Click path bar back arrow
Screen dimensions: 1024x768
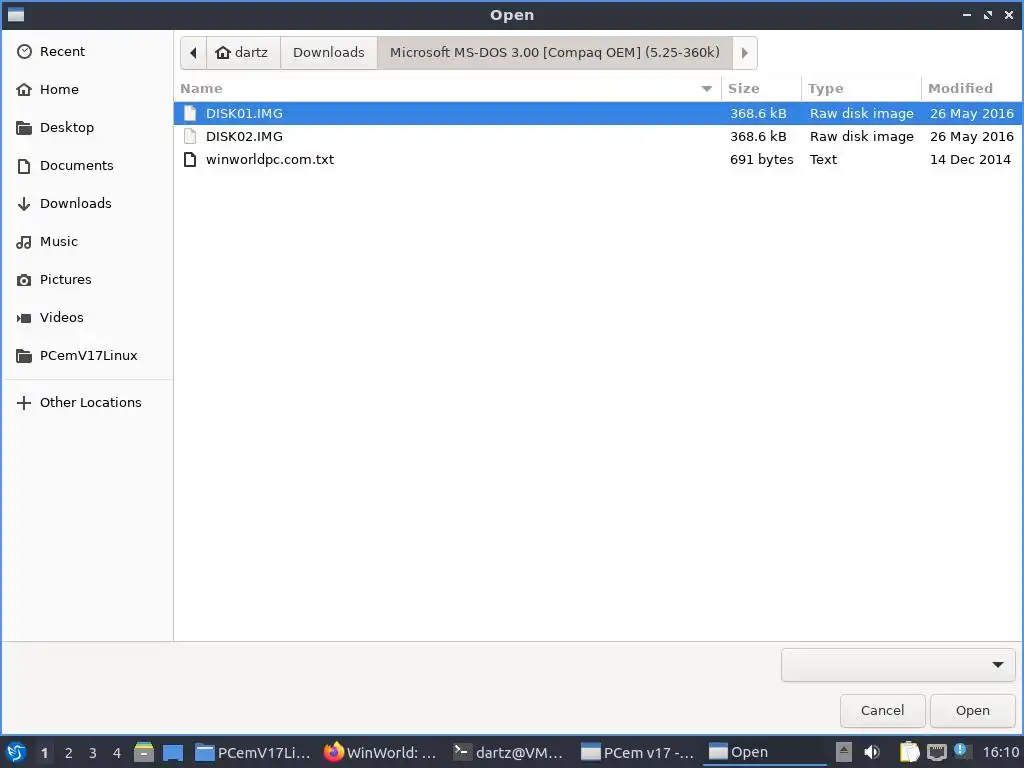[x=193, y=53]
